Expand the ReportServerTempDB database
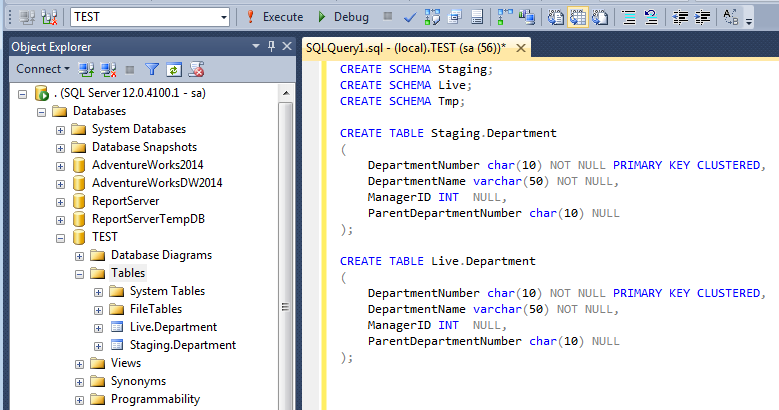779x410 pixels. coord(61,220)
